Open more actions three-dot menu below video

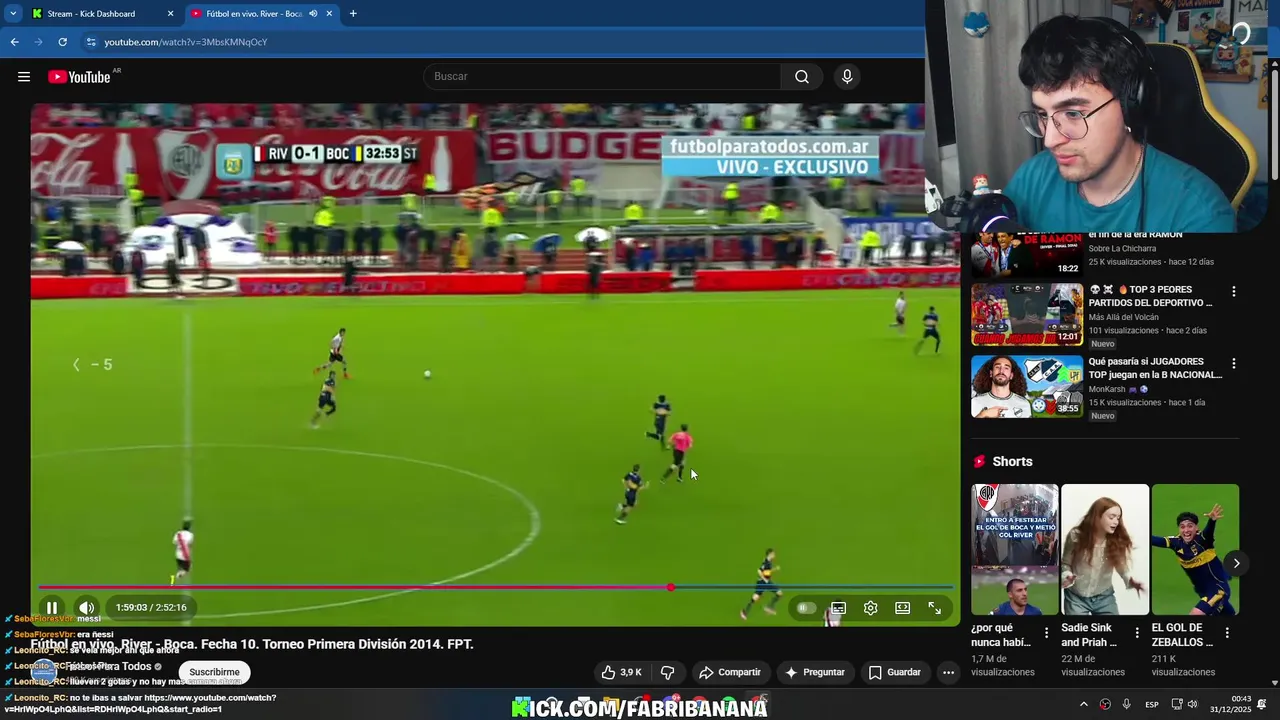tap(948, 672)
